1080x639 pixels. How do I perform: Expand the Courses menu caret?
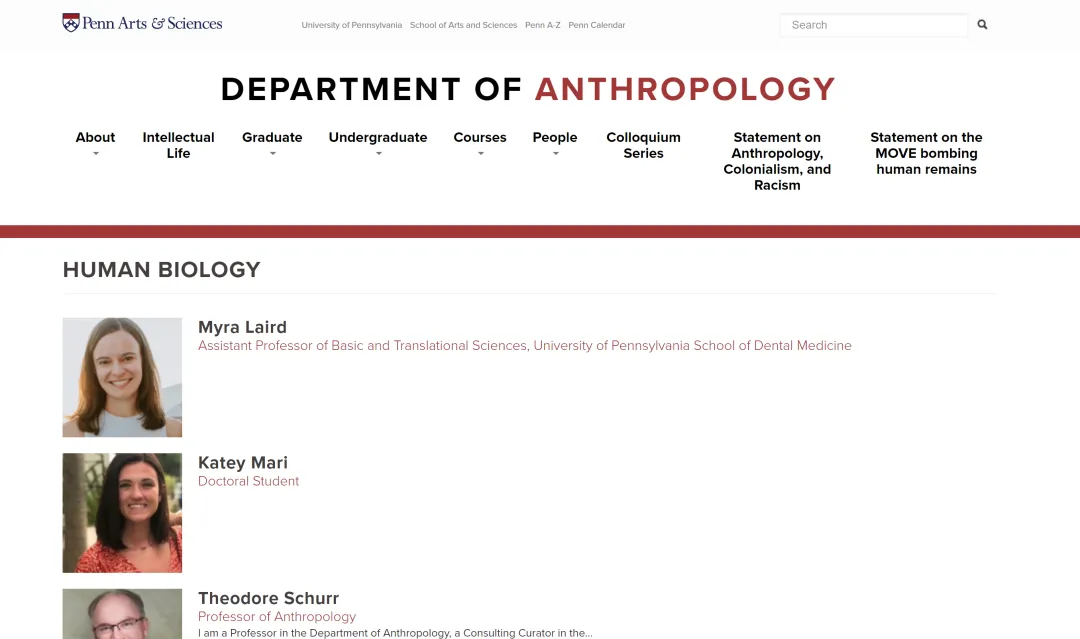[x=481, y=154]
